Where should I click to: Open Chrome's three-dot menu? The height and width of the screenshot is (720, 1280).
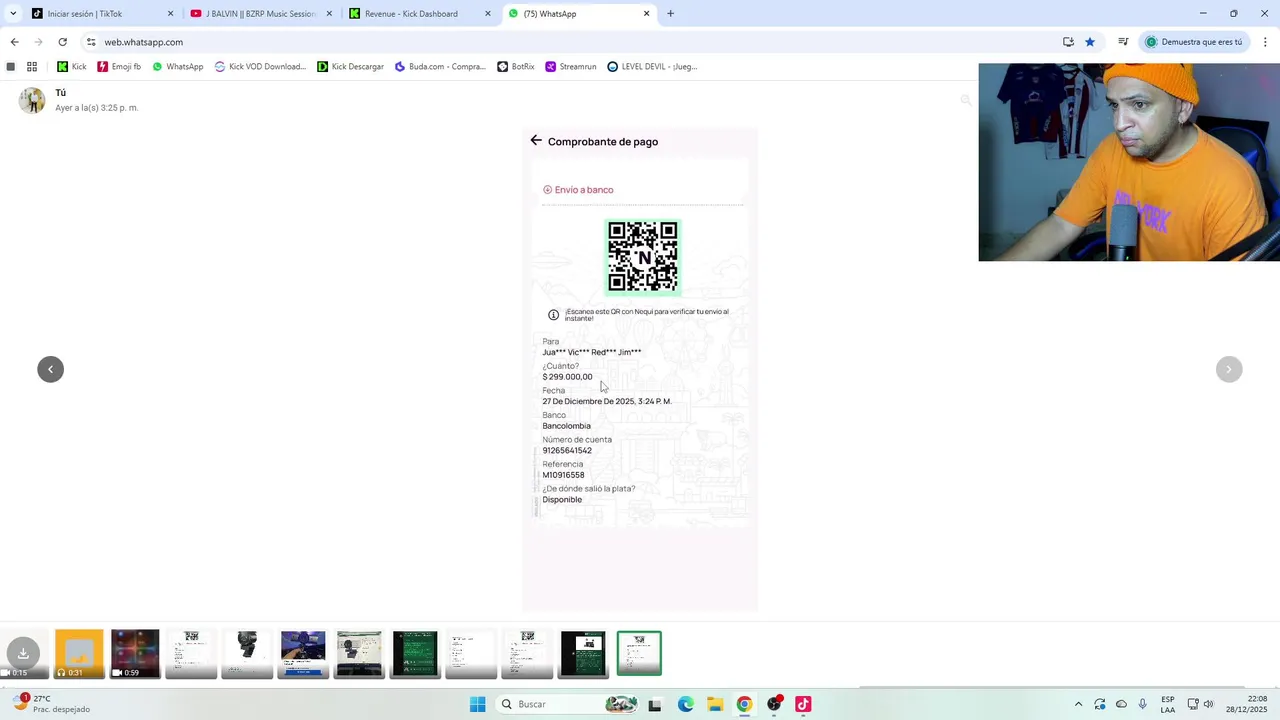pyautogui.click(x=1265, y=42)
